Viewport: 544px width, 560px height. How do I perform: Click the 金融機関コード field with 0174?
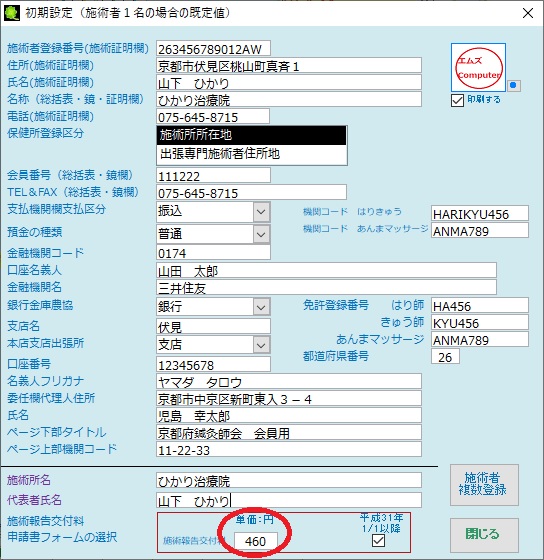point(213,252)
